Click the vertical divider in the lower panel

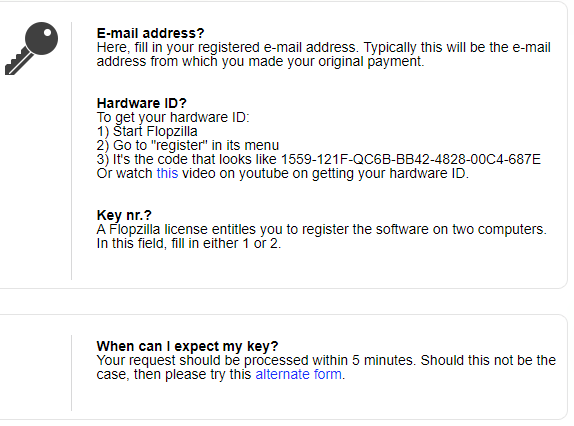tap(71, 373)
